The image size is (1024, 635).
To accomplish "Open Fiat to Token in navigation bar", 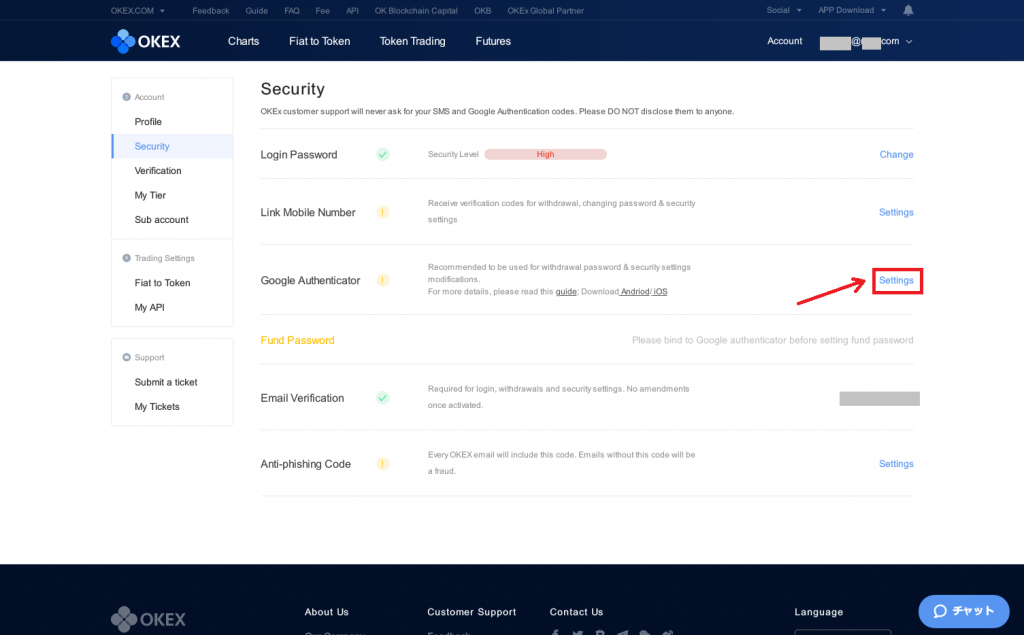I will (319, 41).
